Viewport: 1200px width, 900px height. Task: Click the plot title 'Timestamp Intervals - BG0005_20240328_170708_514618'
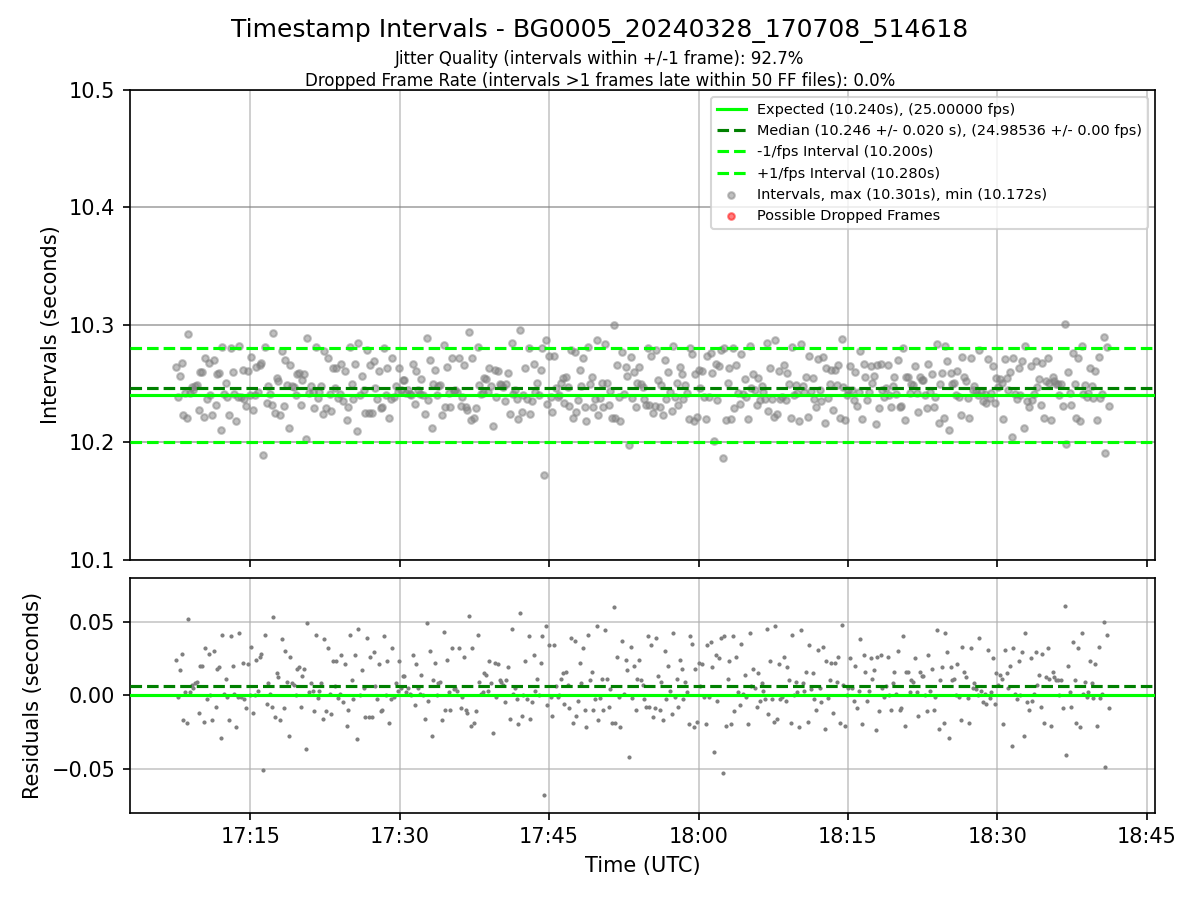click(x=599, y=29)
